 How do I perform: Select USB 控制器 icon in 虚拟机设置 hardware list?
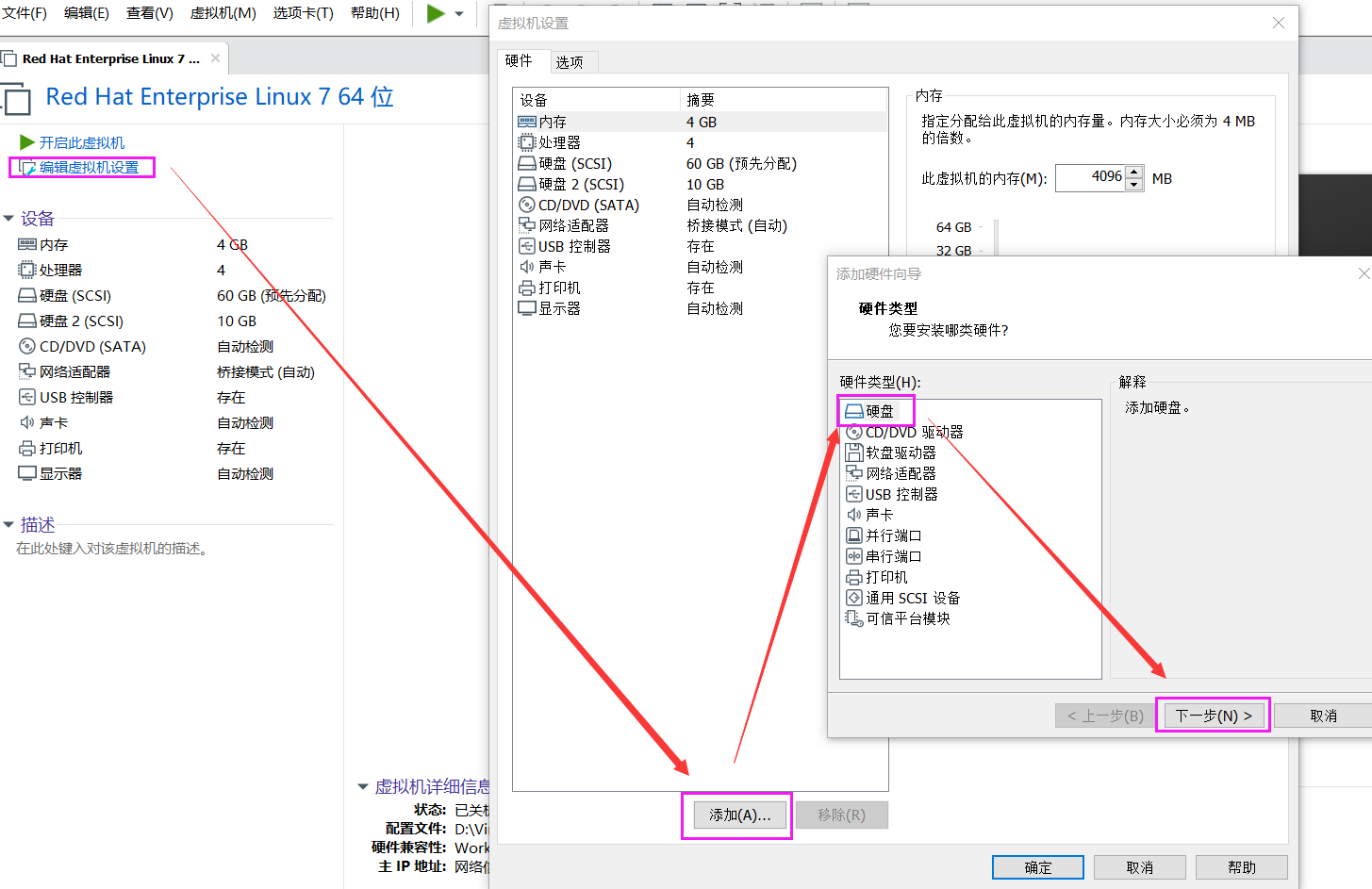coord(527,246)
